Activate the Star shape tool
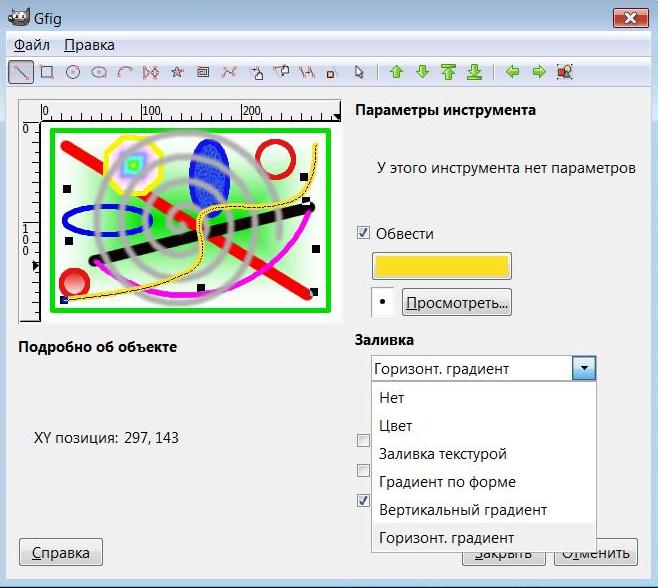Viewport: 658px width, 588px height. pos(177,72)
